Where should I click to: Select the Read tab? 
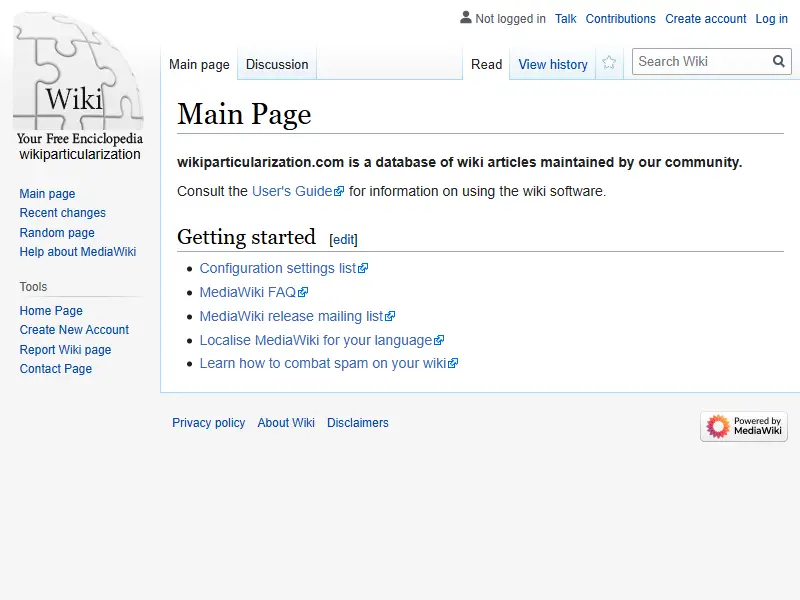(x=486, y=64)
